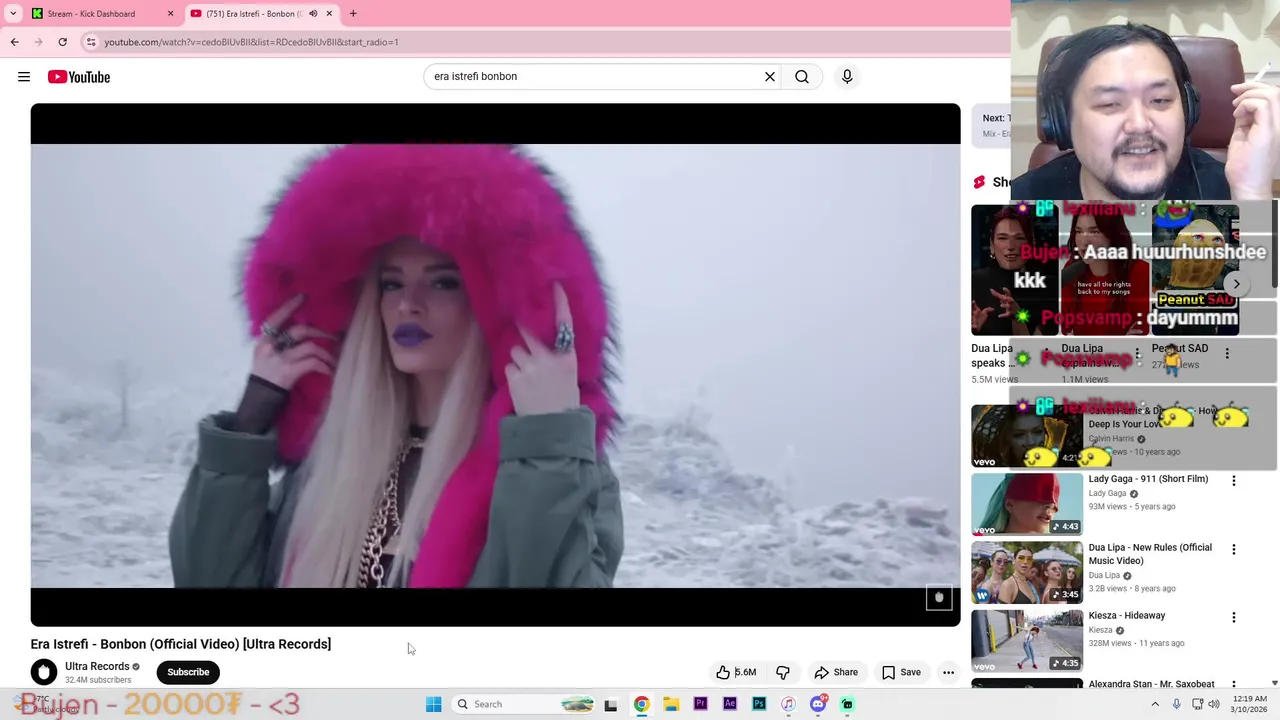Image resolution: width=1280 pixels, height=720 pixels.
Task: Dislike the Bonbon video
Action: pyautogui.click(x=783, y=672)
